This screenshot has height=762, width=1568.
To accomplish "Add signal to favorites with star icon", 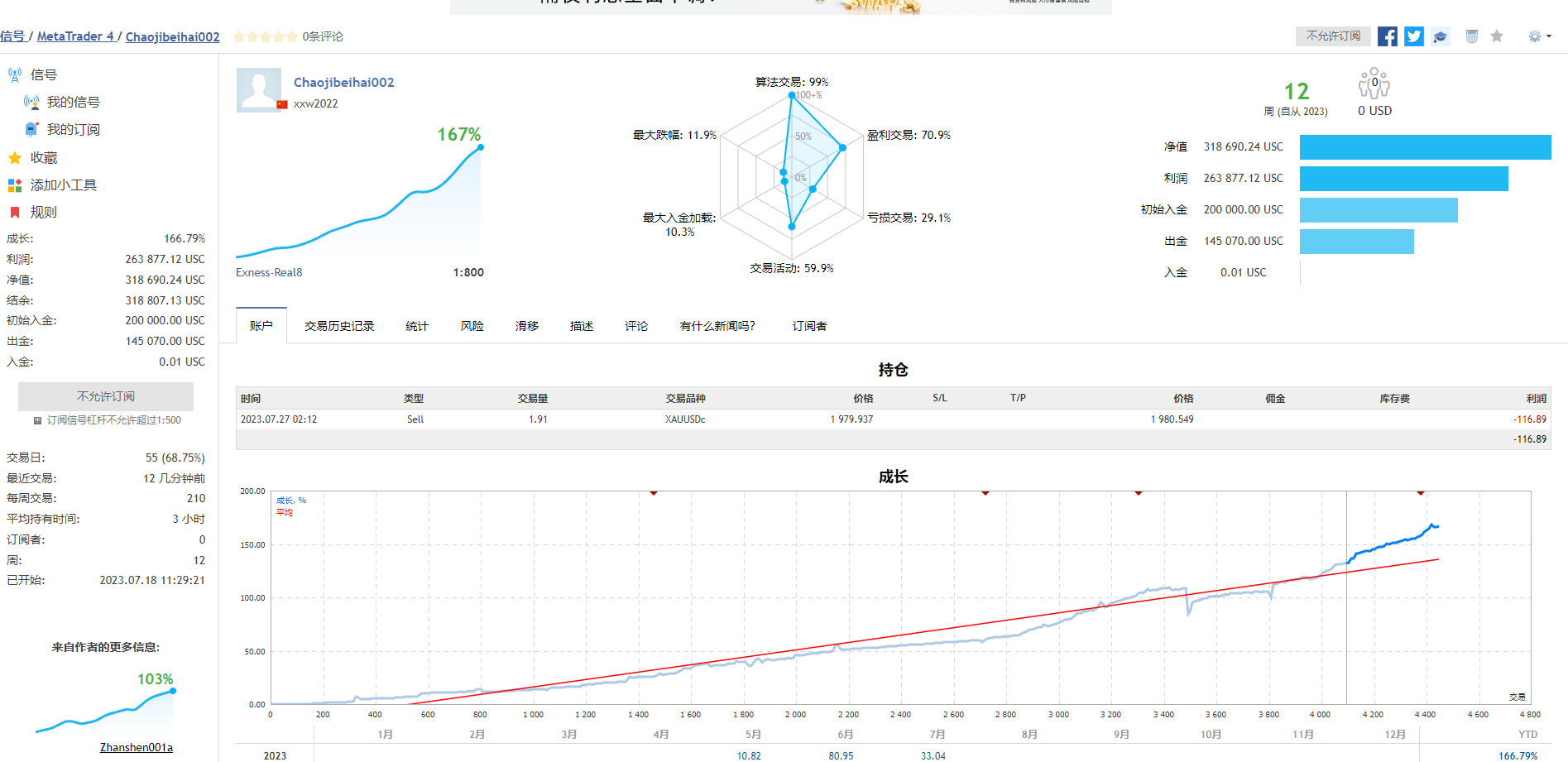I will pos(1497,36).
